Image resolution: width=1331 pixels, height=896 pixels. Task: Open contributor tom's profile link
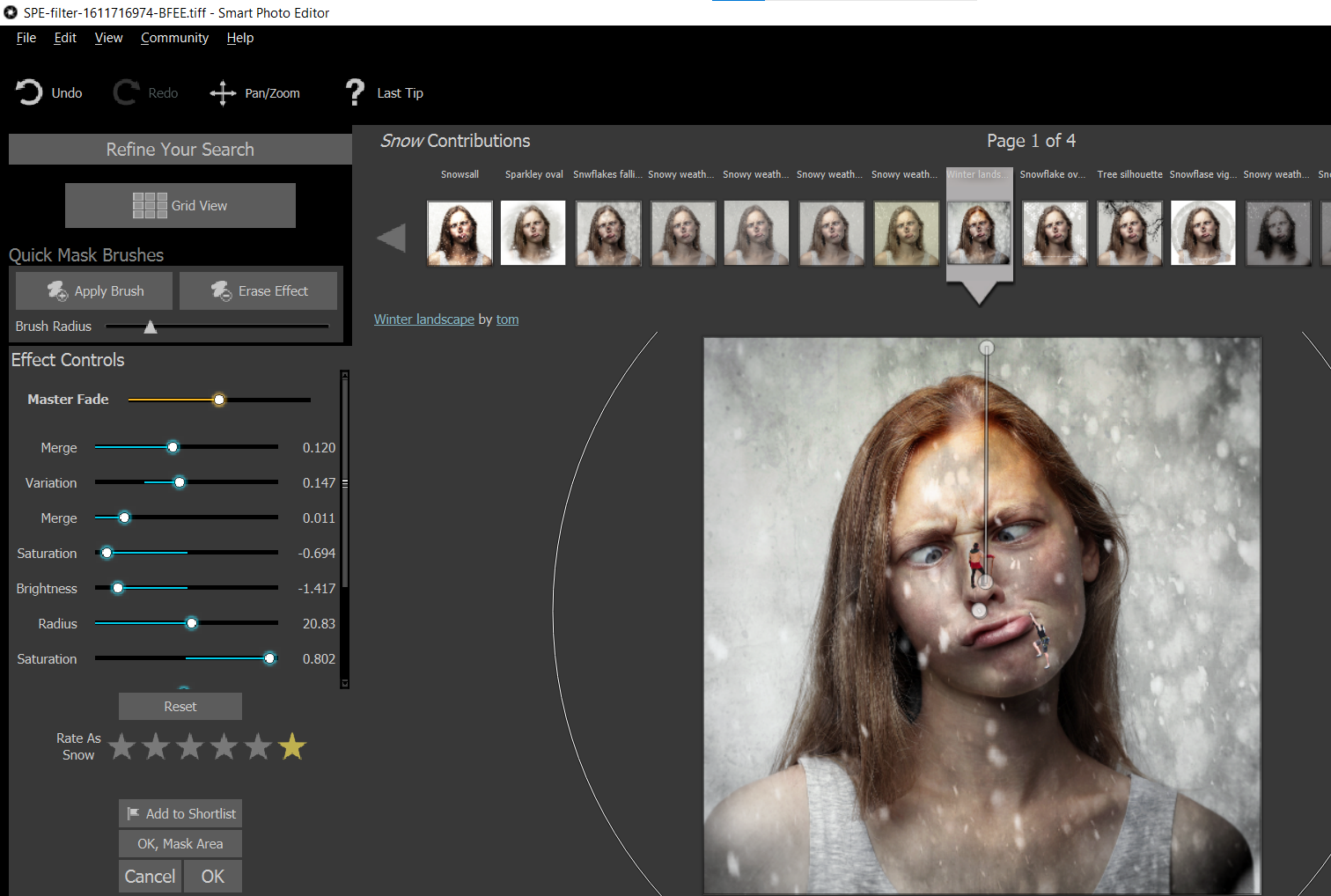pyautogui.click(x=507, y=319)
